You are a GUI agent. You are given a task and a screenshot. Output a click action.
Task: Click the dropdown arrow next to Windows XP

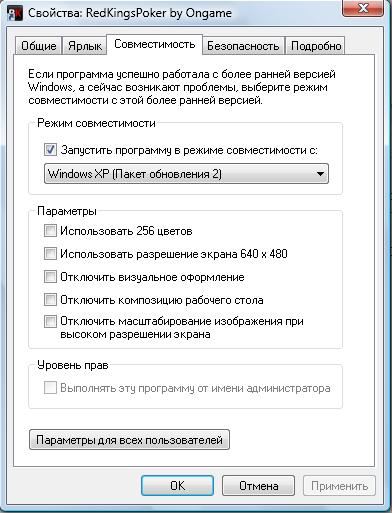click(x=320, y=174)
